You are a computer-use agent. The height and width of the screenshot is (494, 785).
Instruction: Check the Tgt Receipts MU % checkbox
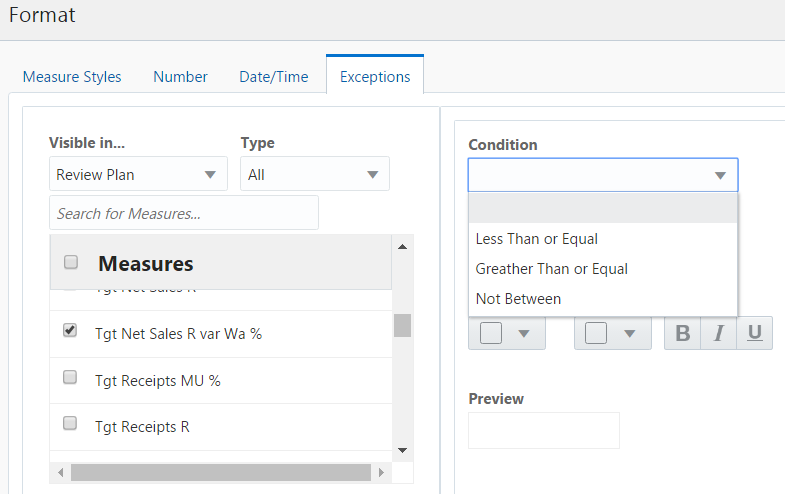[70, 378]
